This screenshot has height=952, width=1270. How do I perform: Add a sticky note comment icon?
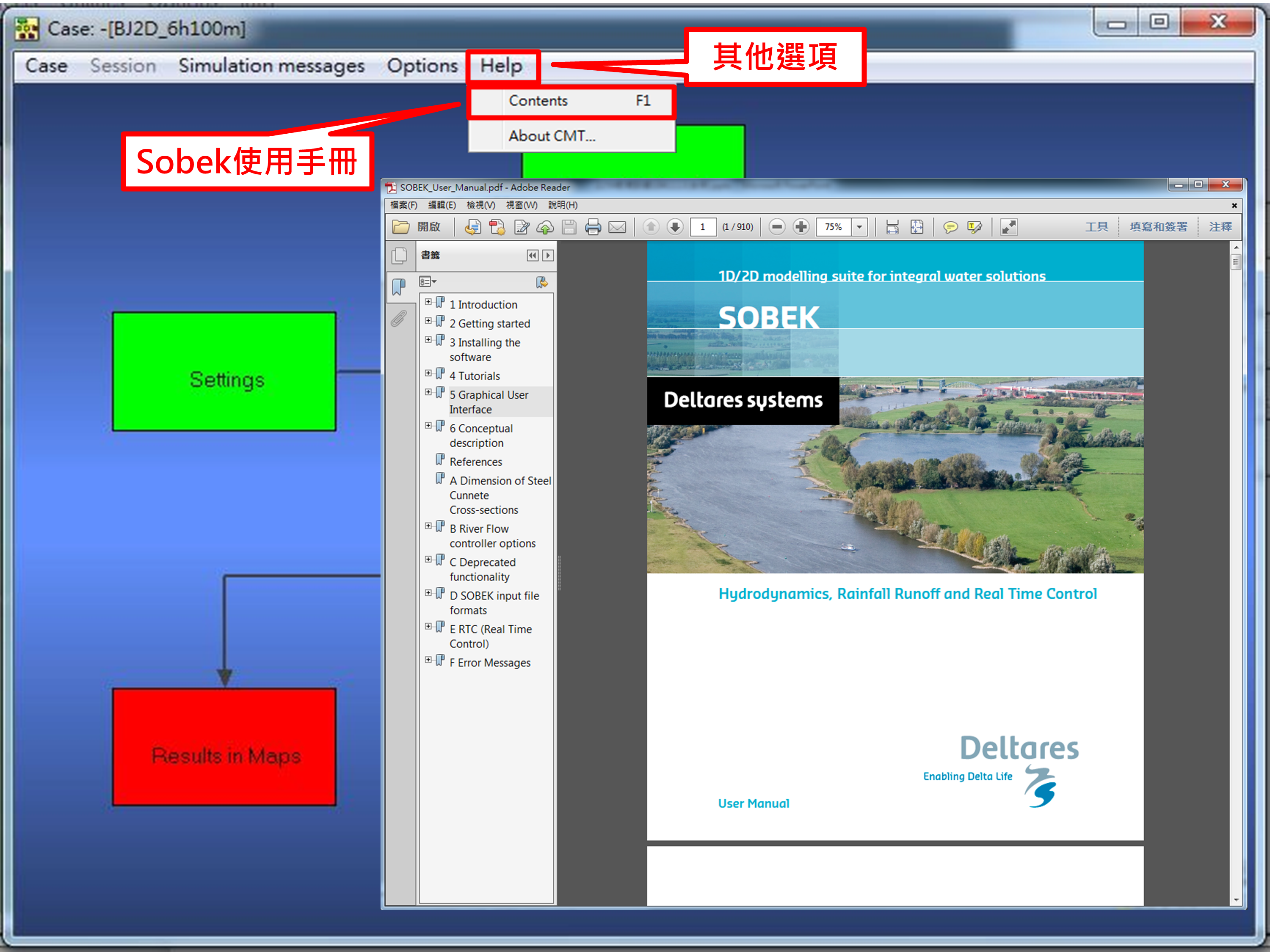(x=951, y=227)
